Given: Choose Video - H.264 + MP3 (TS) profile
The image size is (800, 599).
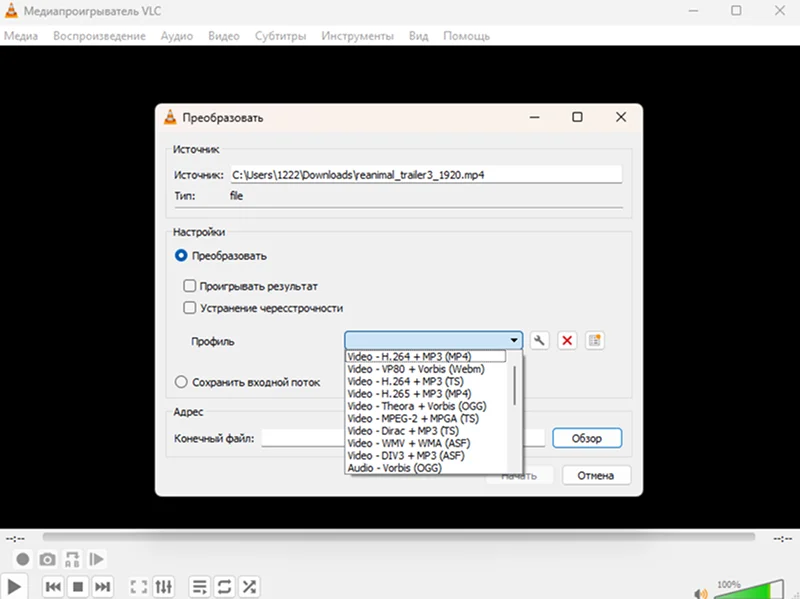Looking at the screenshot, I should tap(426, 381).
